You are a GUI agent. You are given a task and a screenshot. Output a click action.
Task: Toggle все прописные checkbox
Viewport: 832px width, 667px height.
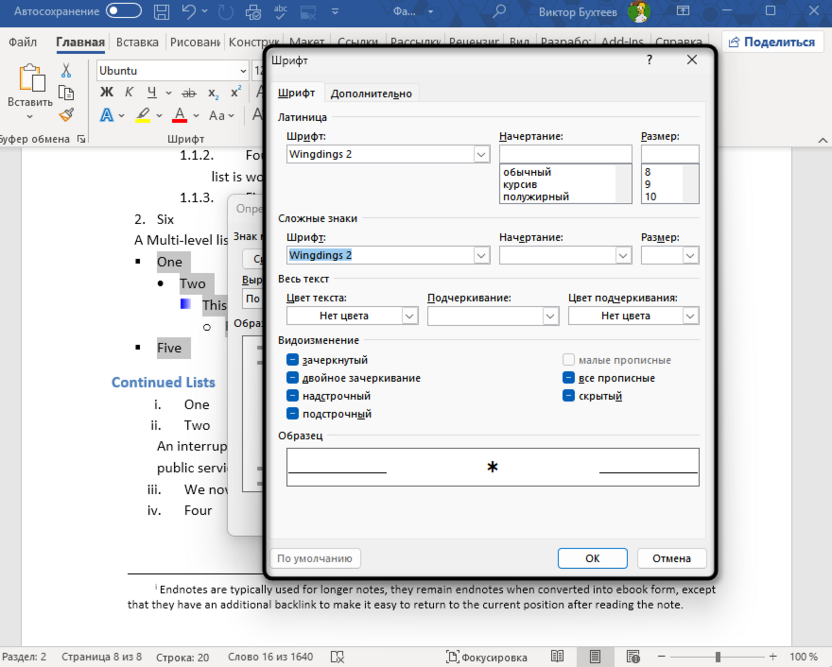pos(568,378)
